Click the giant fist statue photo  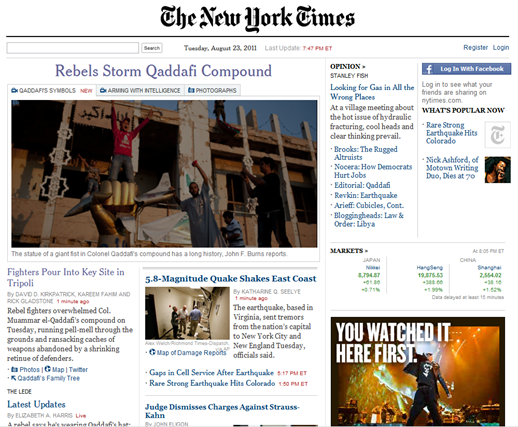[x=164, y=174]
